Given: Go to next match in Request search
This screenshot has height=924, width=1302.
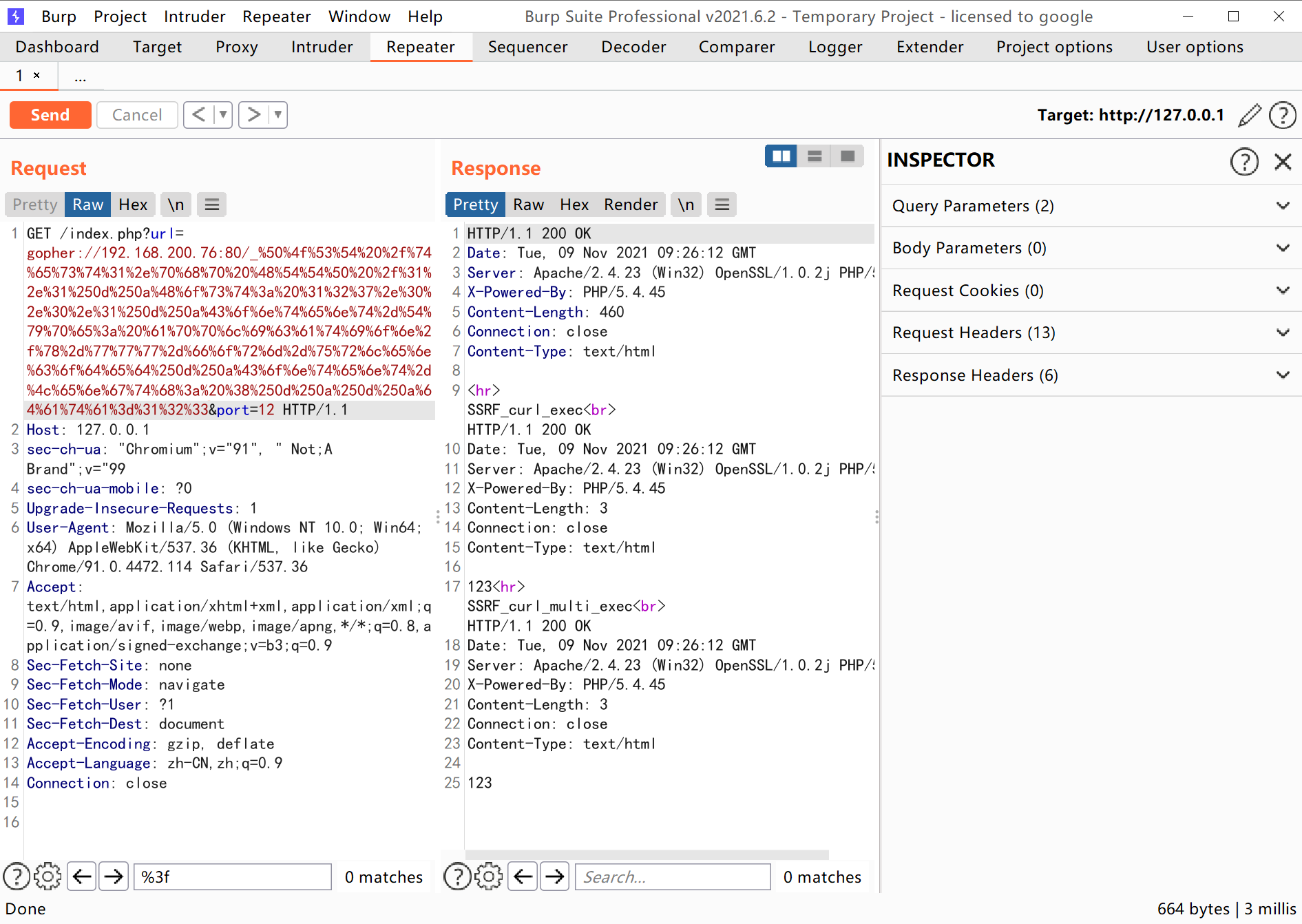Looking at the screenshot, I should coord(114,876).
